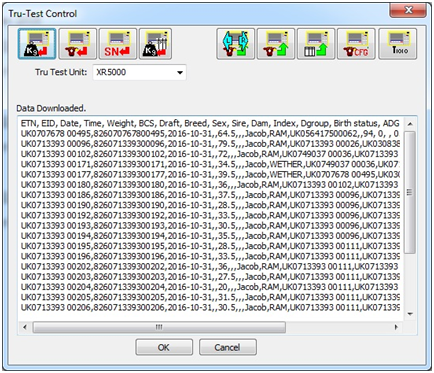Click the CFG configuration icon
The width and height of the screenshot is (434, 373).
tap(356, 44)
